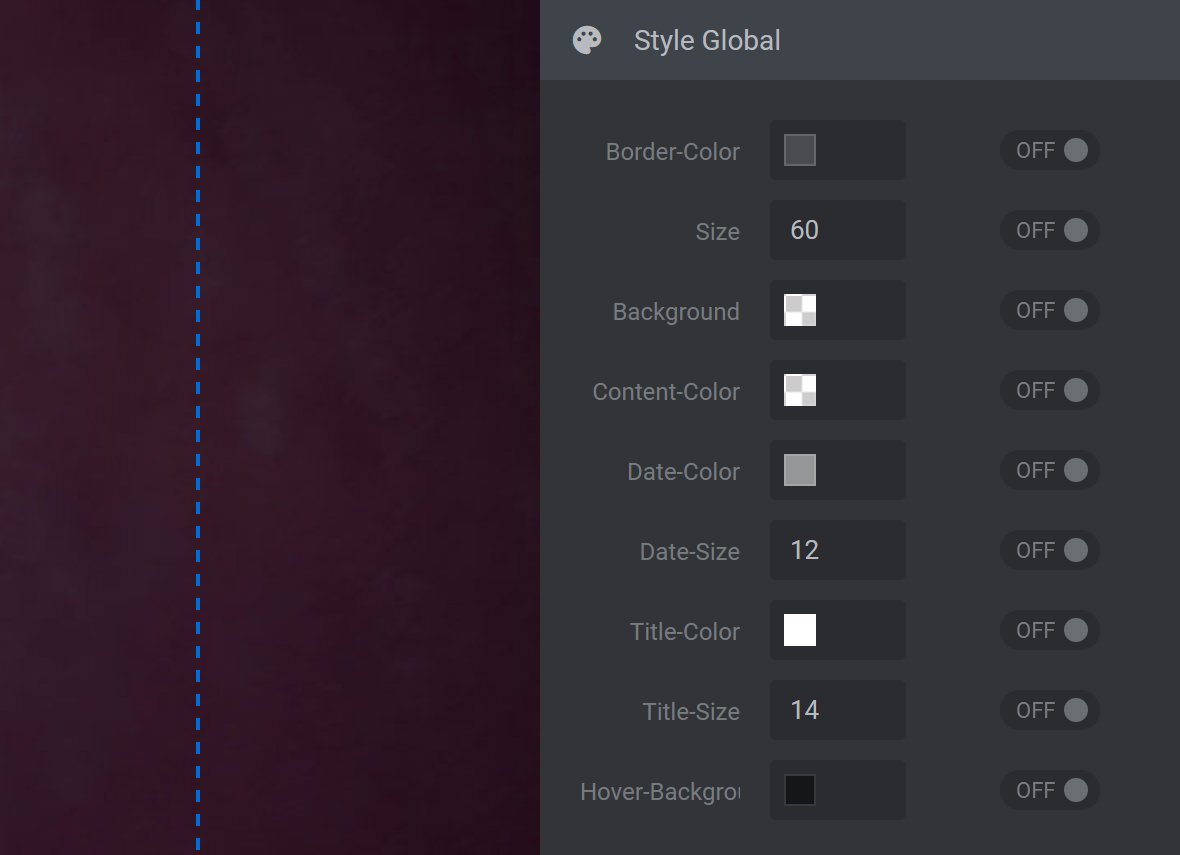
Task: Enable the Content-Color switch
Action: point(1050,390)
